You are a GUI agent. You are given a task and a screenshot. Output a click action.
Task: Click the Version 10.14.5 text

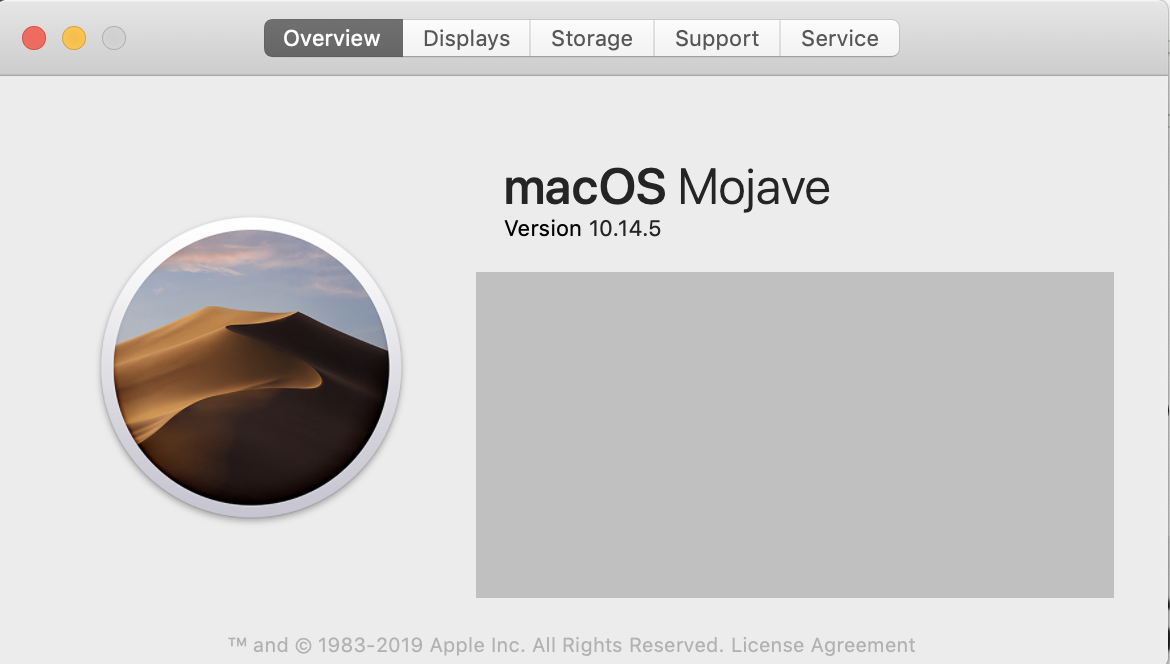582,228
